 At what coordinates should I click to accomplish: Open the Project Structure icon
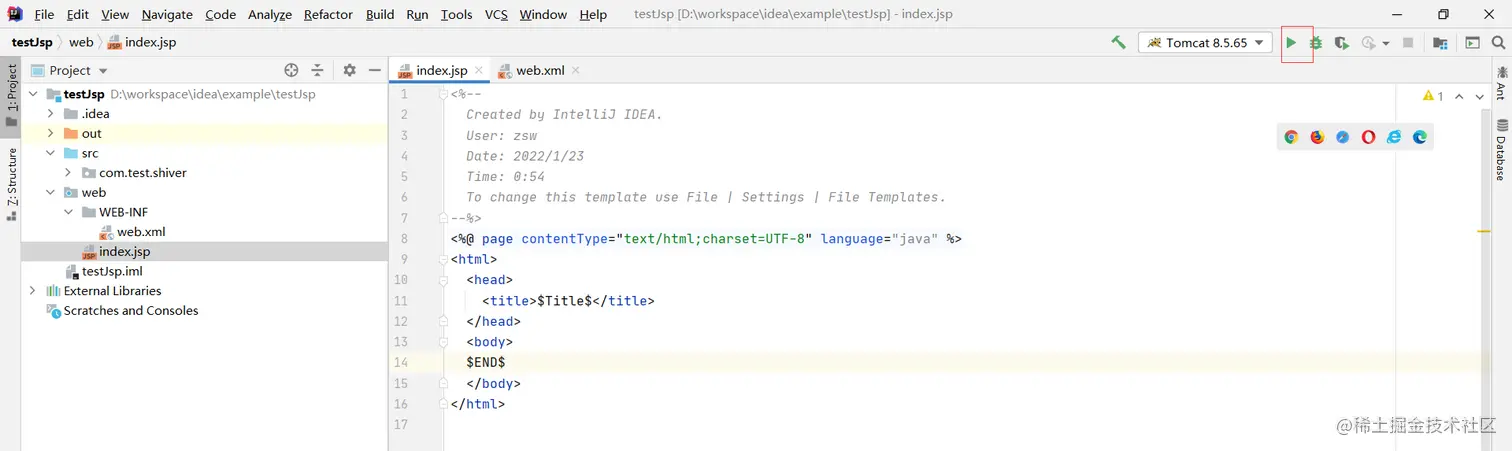[x=1440, y=43]
